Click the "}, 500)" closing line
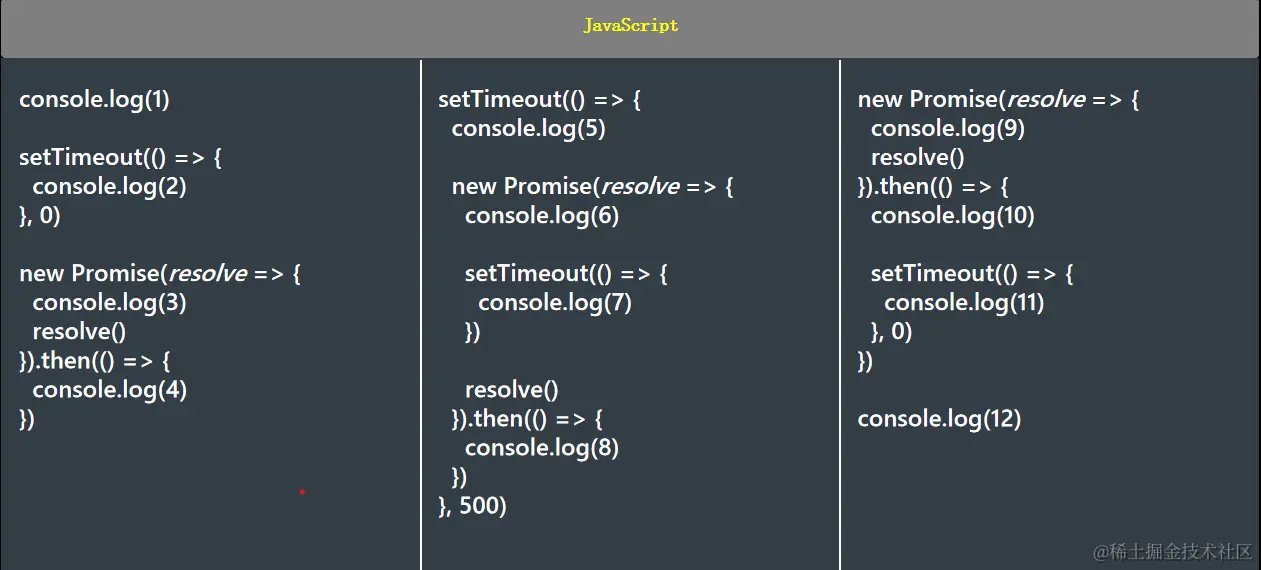Image resolution: width=1261 pixels, height=570 pixels. coord(472,506)
